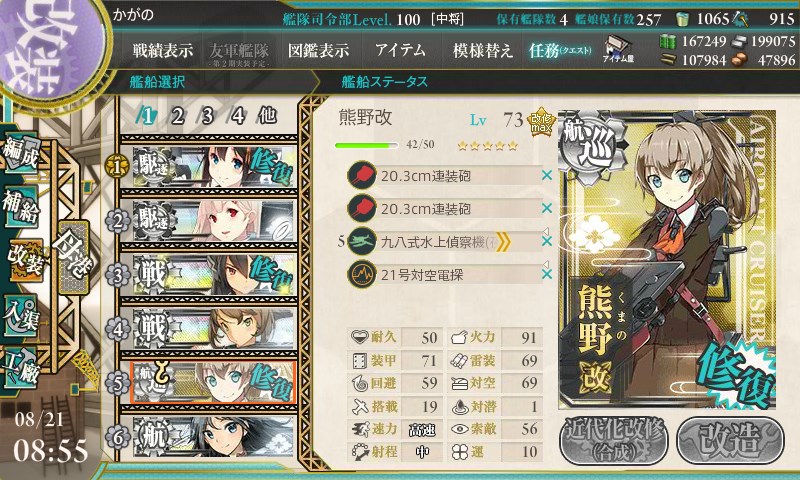Click the 改造 remodel button
This screenshot has width=800, height=480.
(730, 440)
